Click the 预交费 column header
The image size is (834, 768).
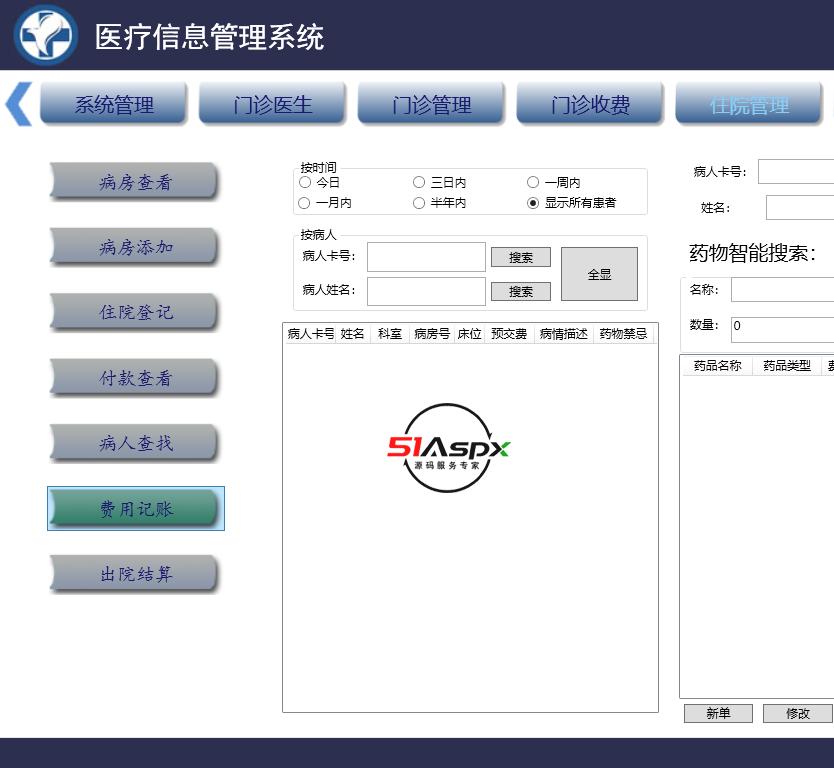pos(509,333)
